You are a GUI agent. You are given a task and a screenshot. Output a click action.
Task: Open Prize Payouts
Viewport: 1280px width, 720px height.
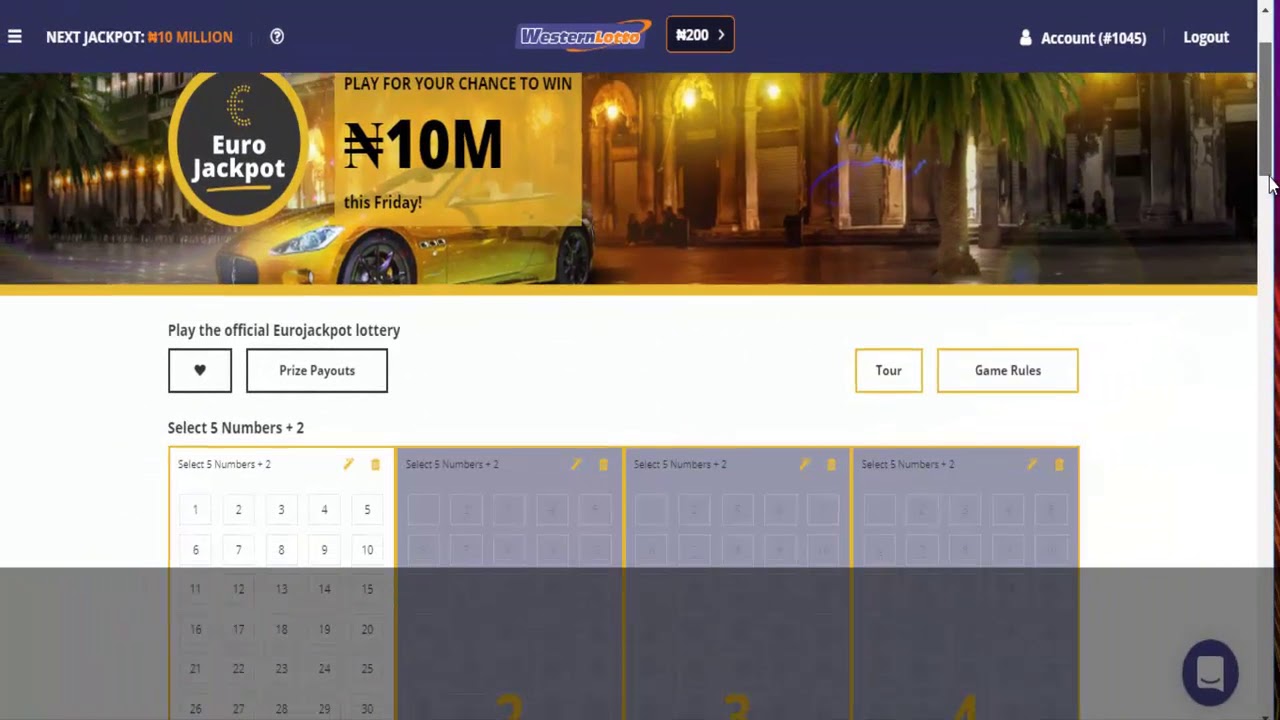[x=317, y=371]
